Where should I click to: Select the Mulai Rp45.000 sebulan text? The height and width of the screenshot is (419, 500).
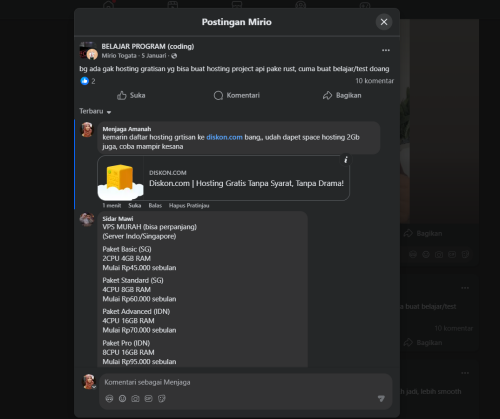pyautogui.click(x=139, y=268)
